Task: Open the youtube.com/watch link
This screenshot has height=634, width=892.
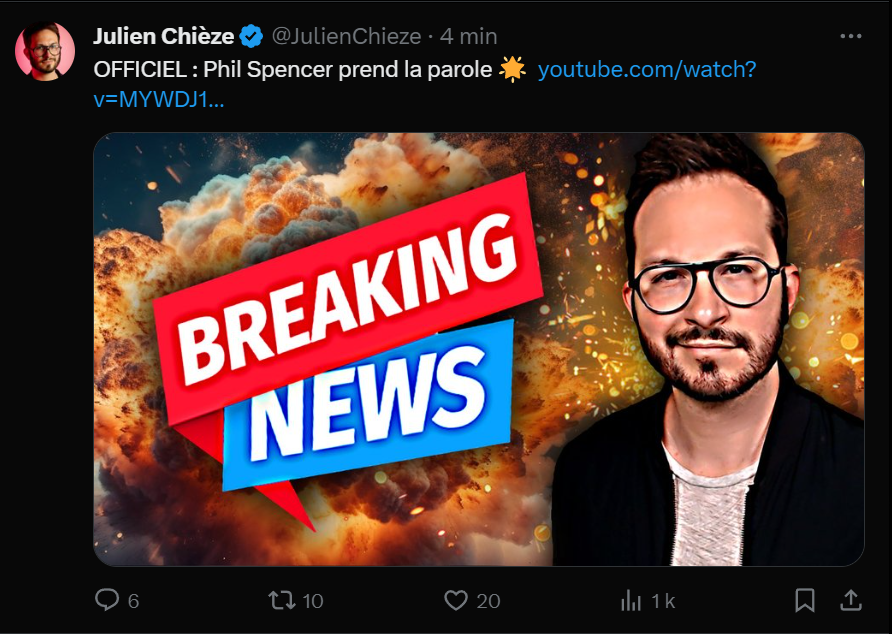Action: [x=647, y=69]
